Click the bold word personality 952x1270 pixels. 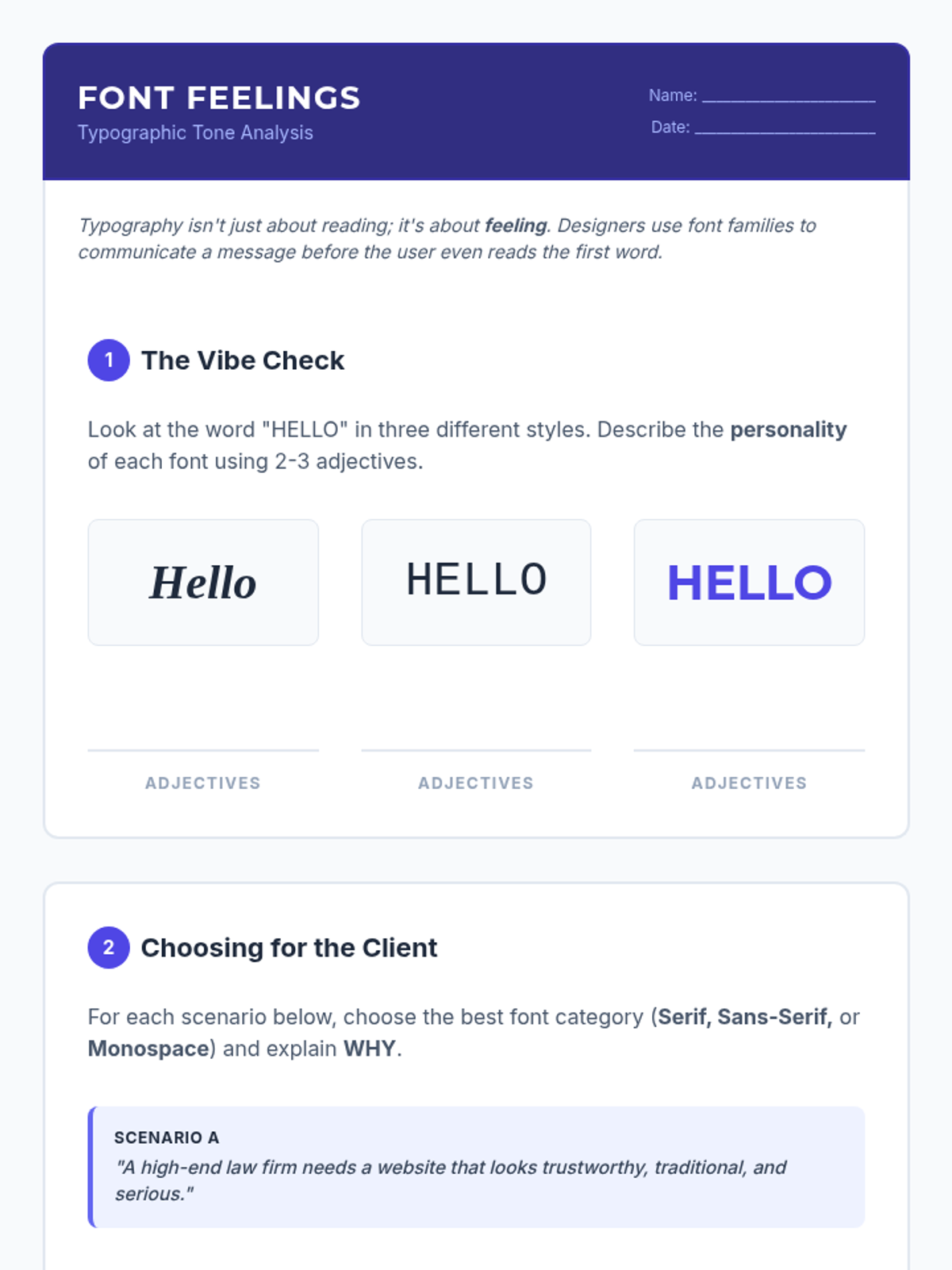click(788, 429)
